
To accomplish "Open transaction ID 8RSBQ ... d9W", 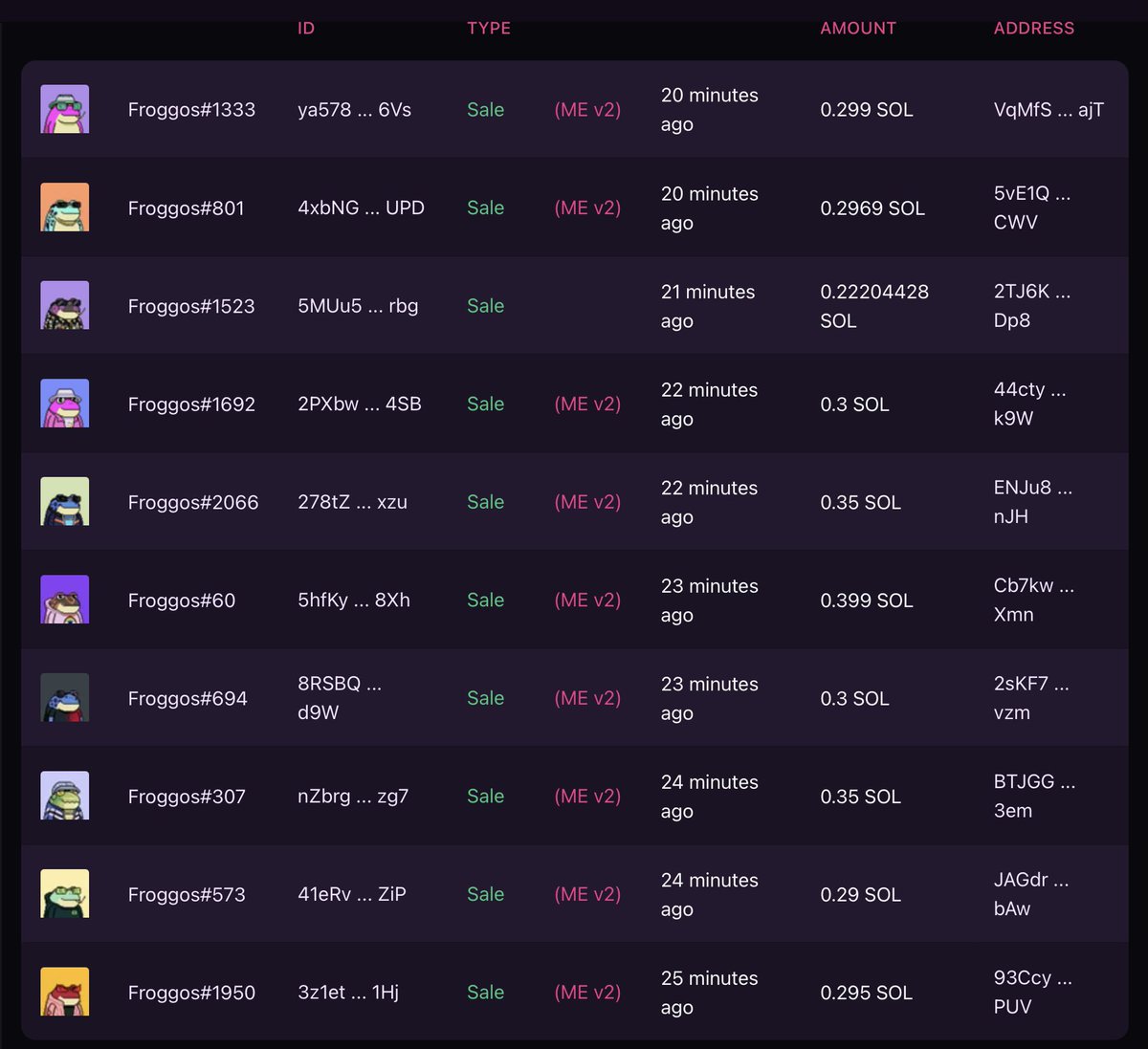I will pyautogui.click(x=340, y=698).
